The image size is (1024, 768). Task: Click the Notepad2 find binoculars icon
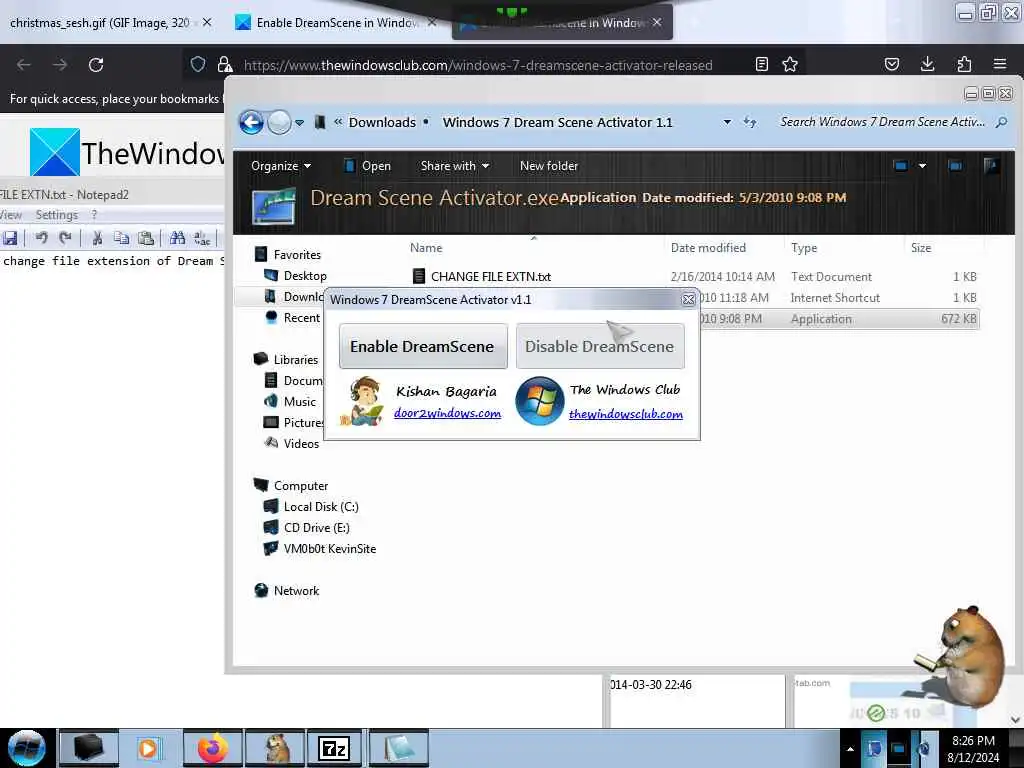click(177, 238)
